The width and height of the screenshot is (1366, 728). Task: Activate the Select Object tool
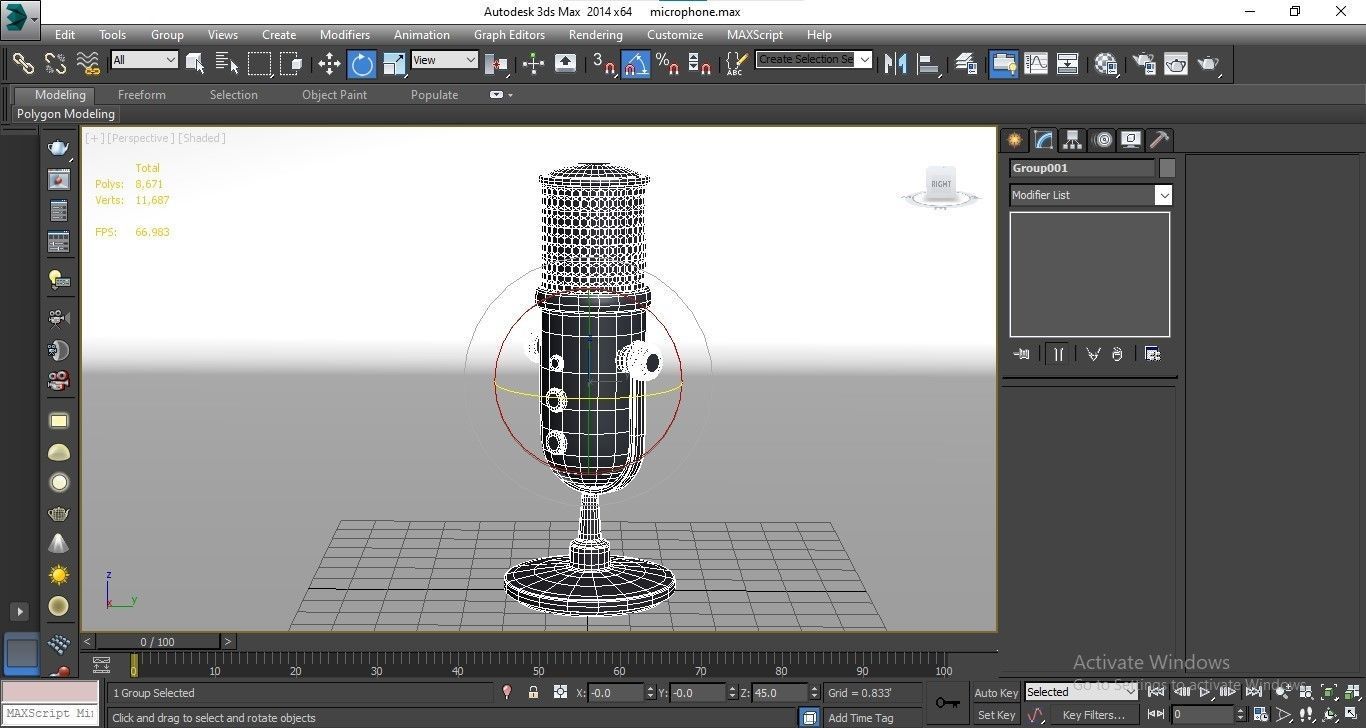[x=195, y=64]
